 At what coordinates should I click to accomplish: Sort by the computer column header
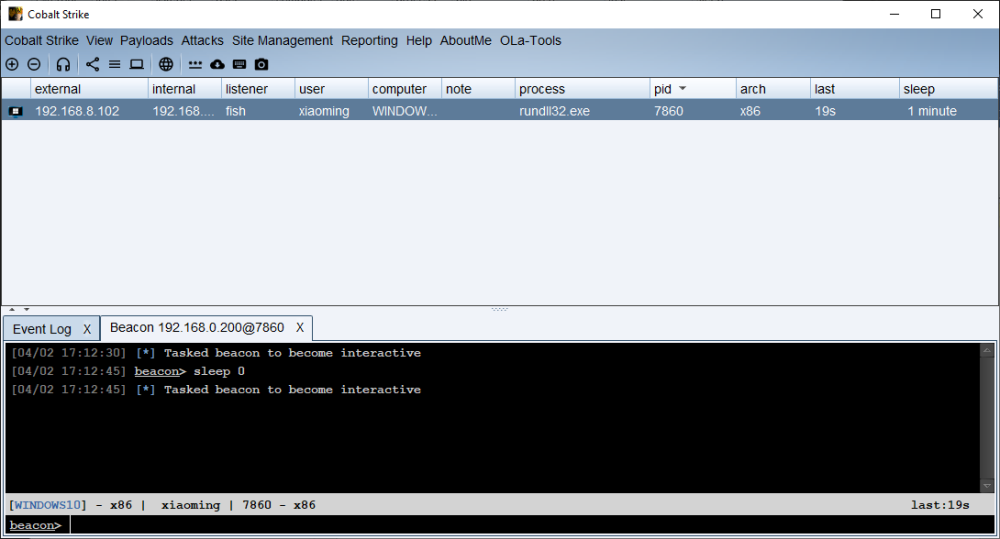point(405,89)
